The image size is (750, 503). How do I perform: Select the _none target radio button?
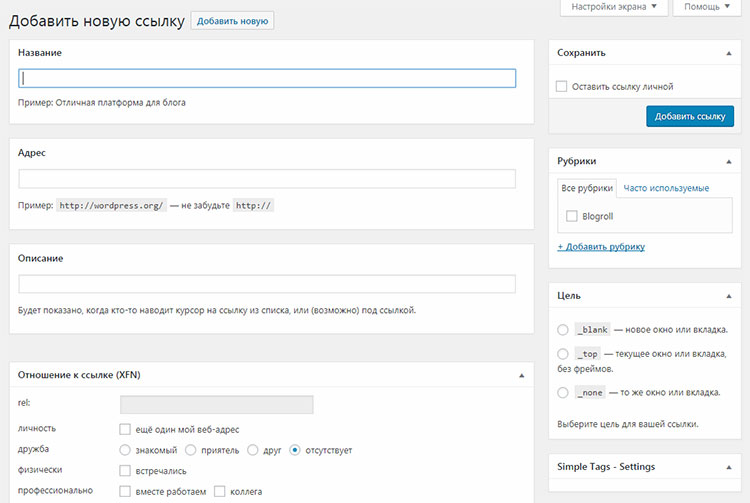click(x=563, y=393)
